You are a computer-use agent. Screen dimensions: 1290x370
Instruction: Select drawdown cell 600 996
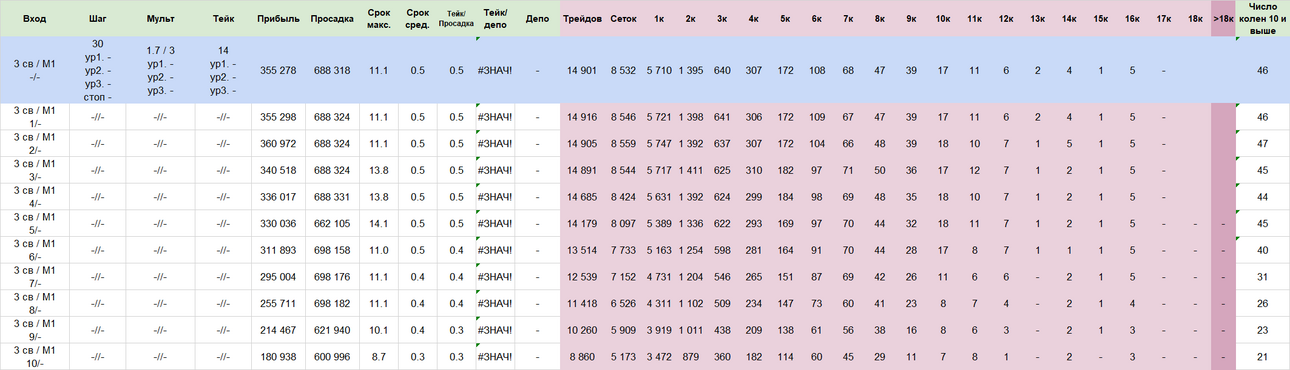click(331, 357)
